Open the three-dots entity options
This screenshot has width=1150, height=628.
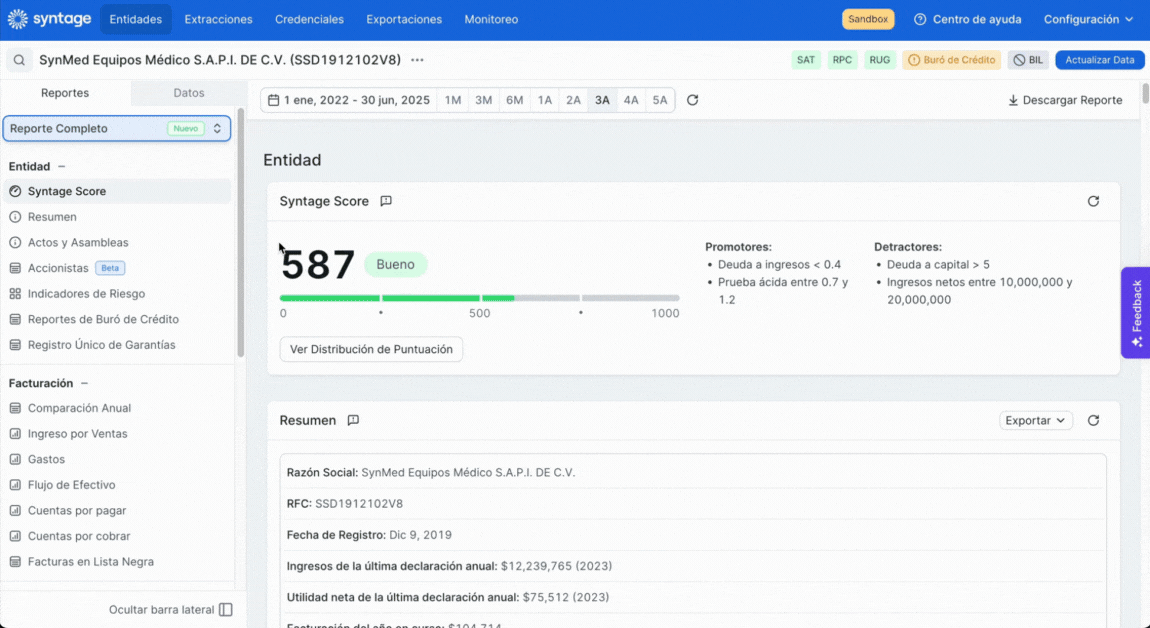point(417,60)
